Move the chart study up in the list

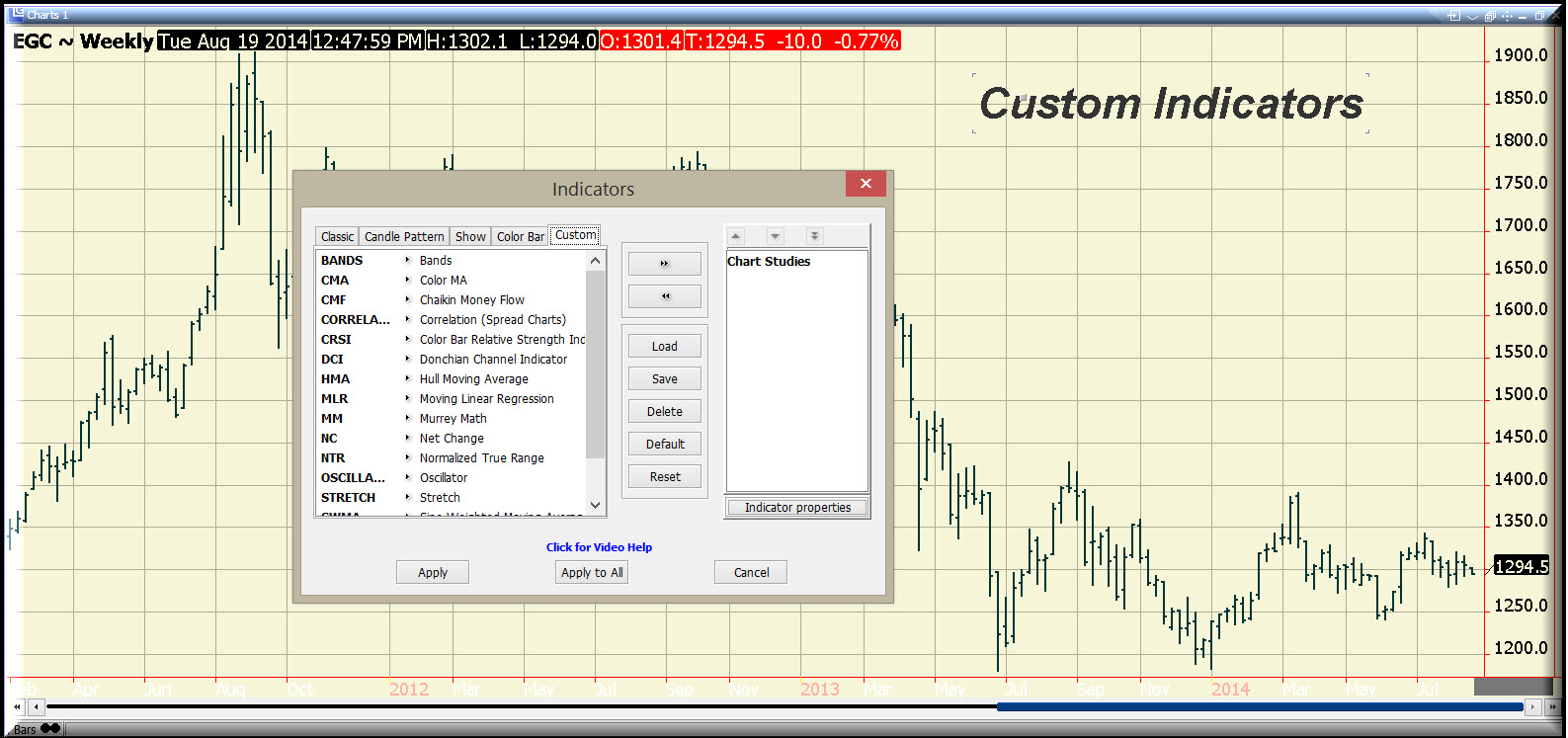736,236
